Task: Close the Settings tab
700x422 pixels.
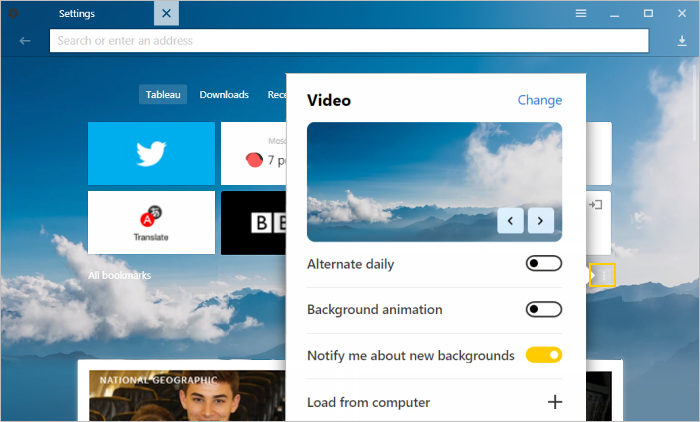Action: coord(167,13)
